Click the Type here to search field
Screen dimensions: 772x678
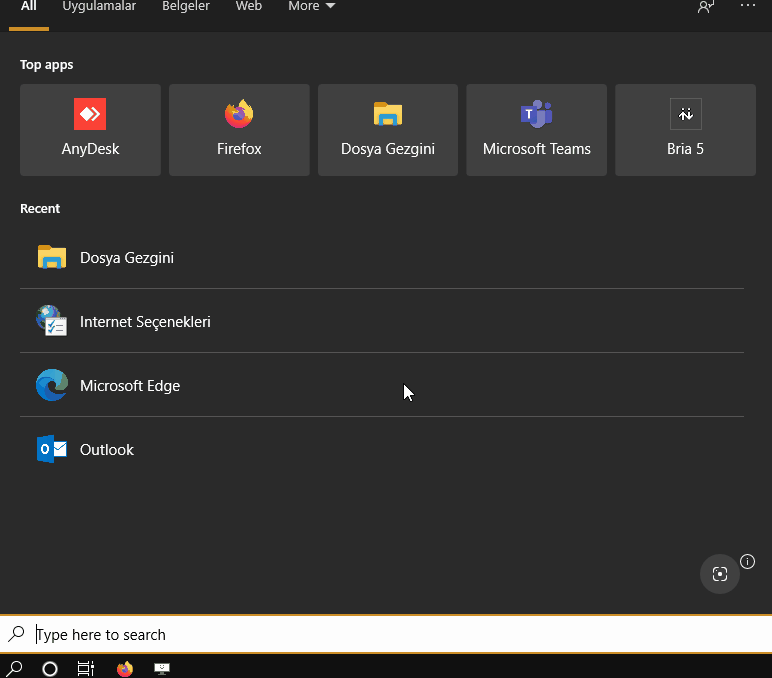coord(386,634)
